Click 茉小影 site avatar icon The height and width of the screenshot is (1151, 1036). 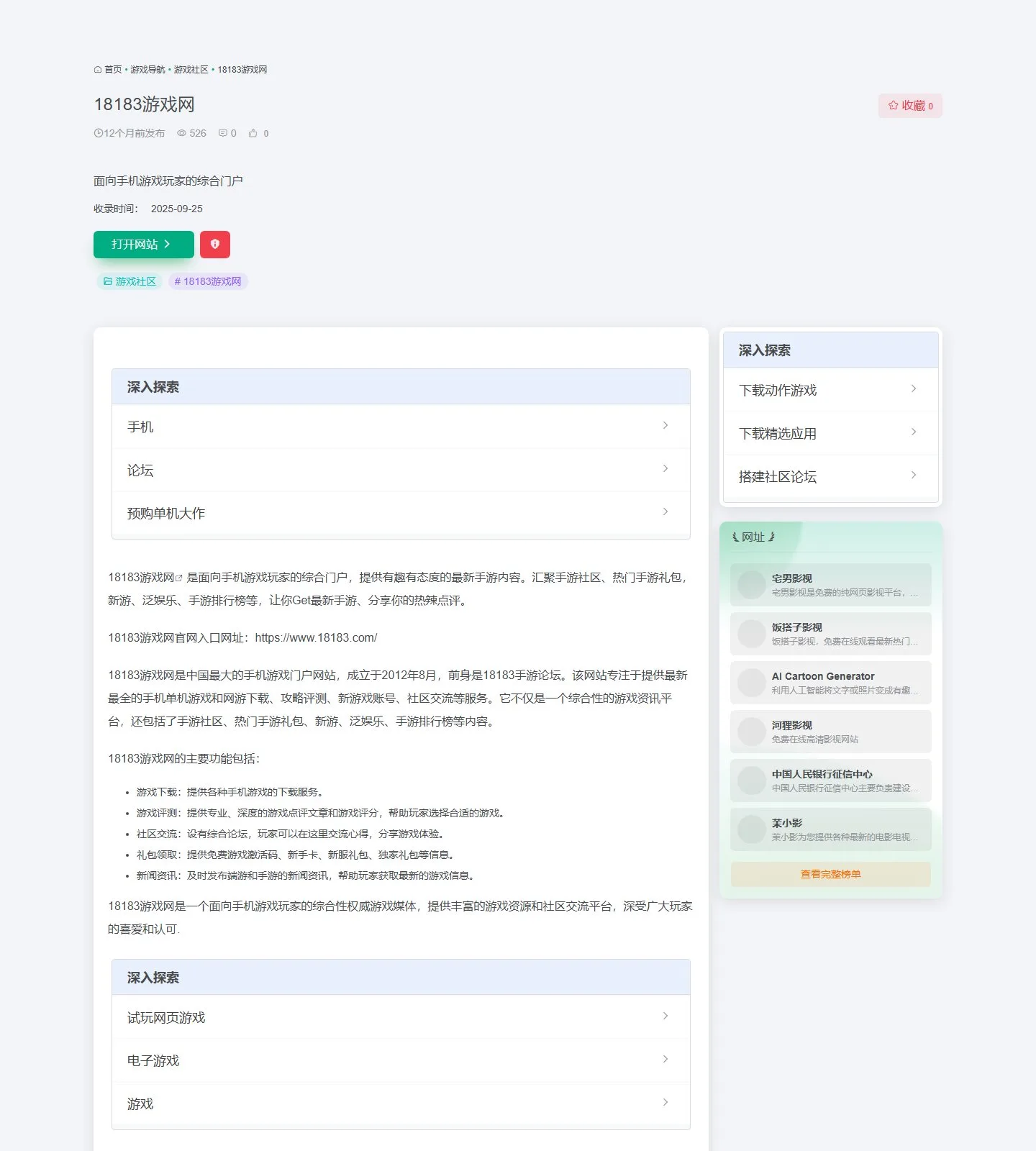tap(751, 829)
